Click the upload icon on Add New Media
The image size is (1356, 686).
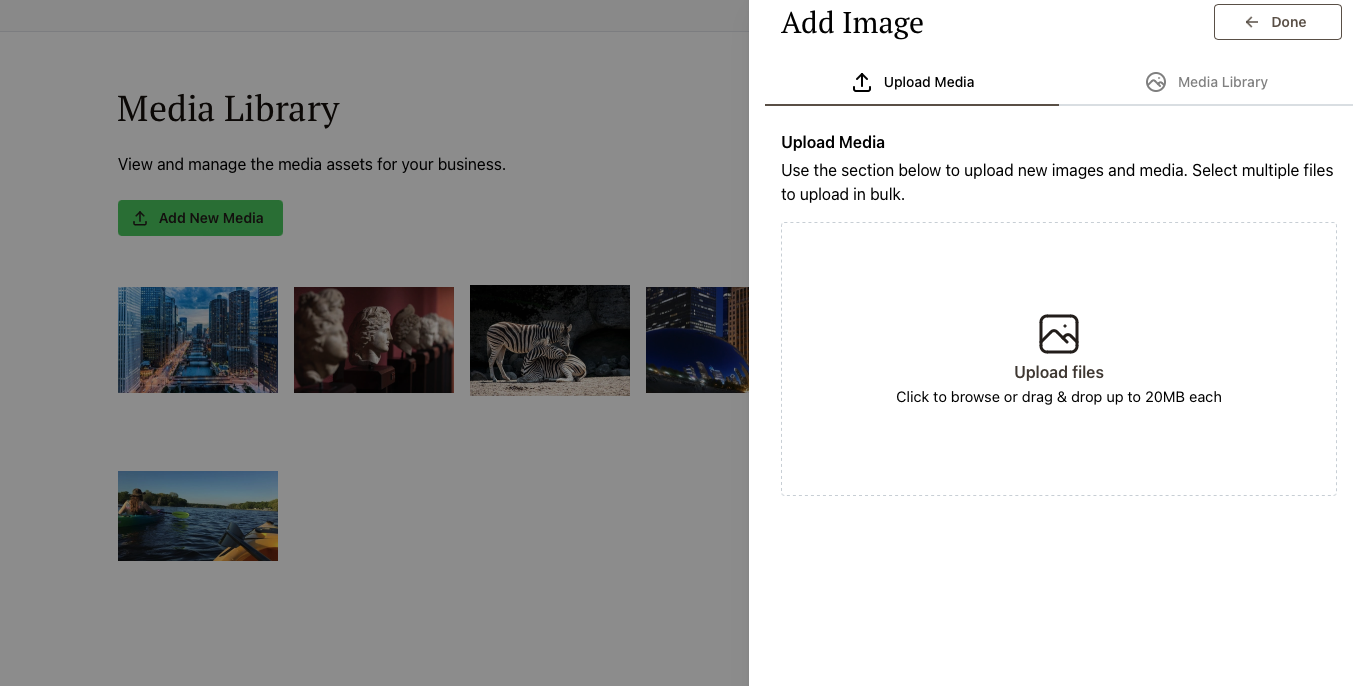140,218
